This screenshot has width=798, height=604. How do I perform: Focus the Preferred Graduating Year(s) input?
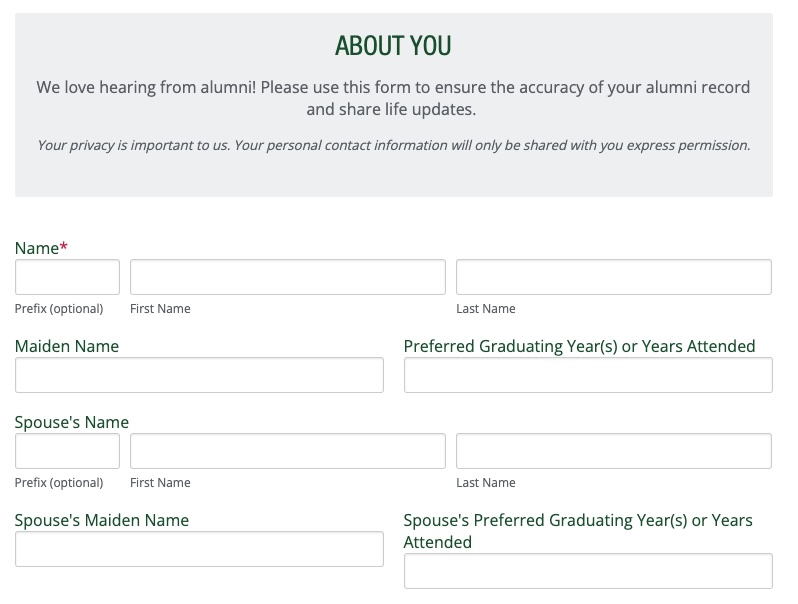coord(588,375)
